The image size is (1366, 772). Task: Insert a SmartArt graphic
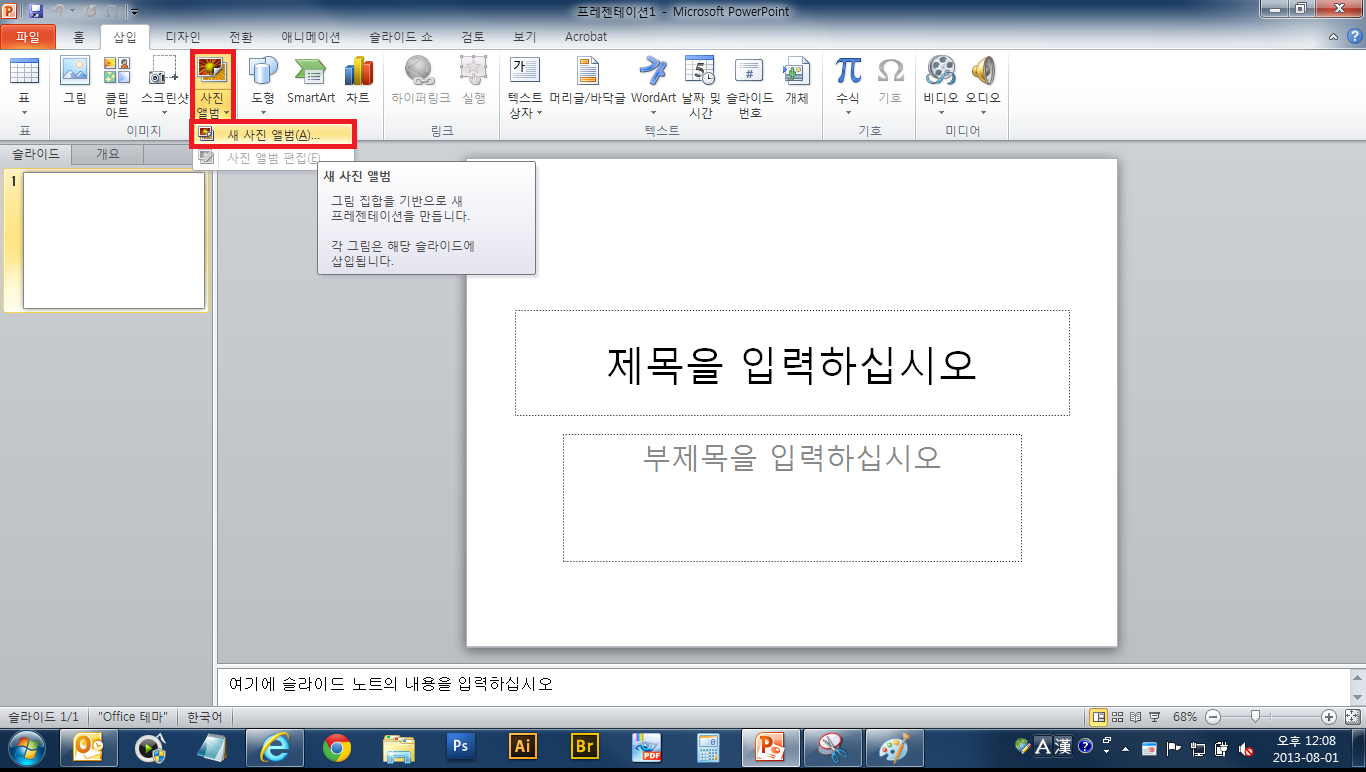click(311, 80)
